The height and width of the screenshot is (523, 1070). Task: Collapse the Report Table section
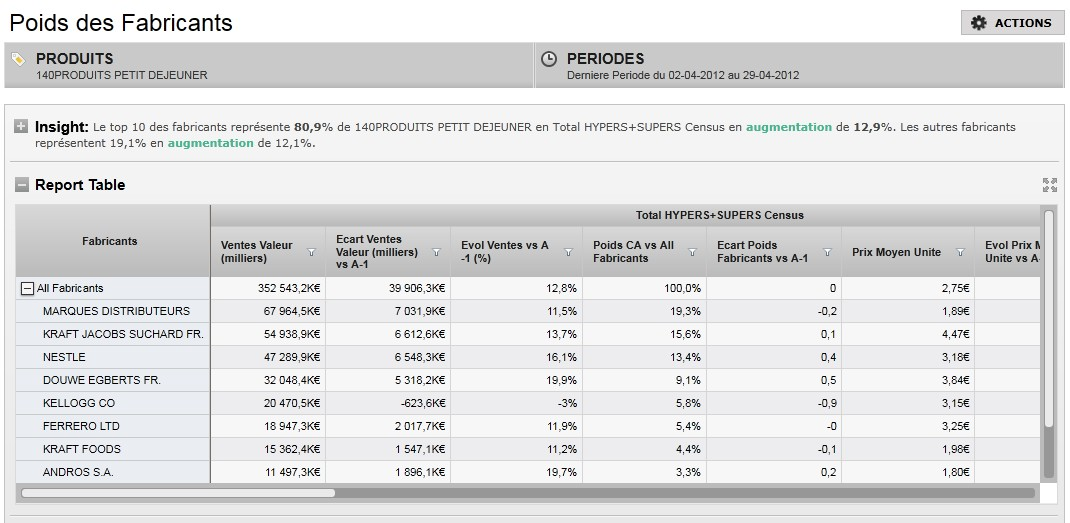tap(22, 184)
